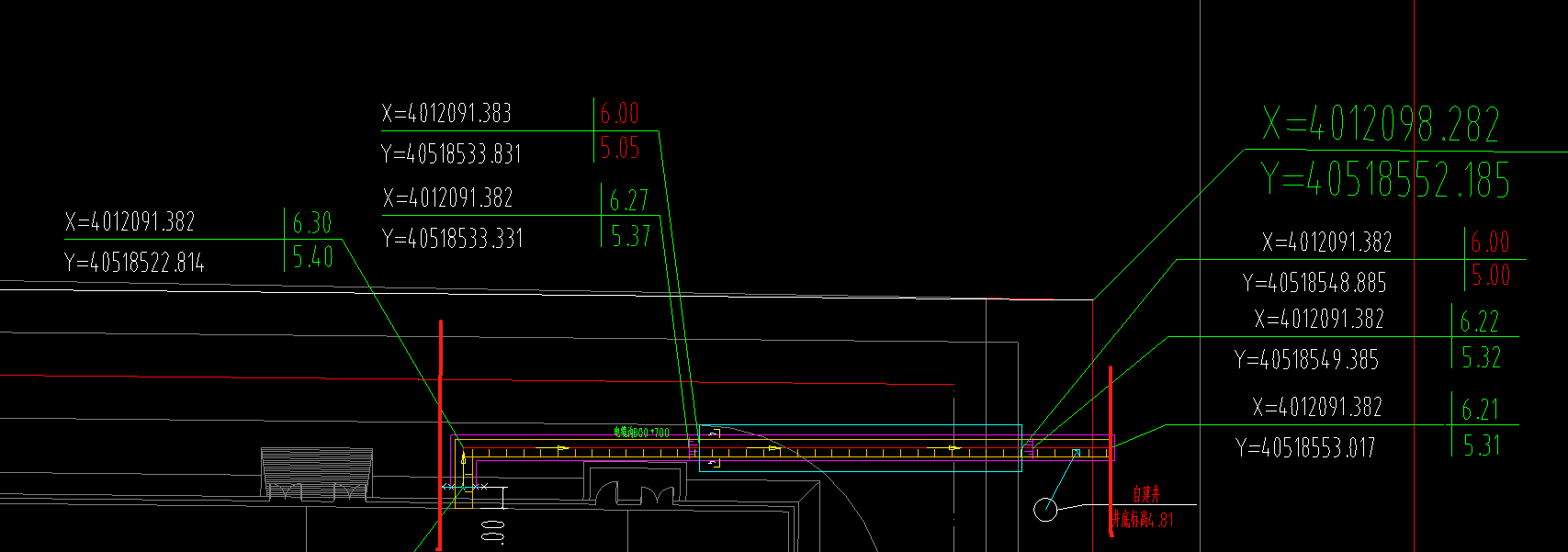Select the red 6.00 above 5.00
Image resolution: width=1568 pixels, height=552 pixels.
point(1490,242)
